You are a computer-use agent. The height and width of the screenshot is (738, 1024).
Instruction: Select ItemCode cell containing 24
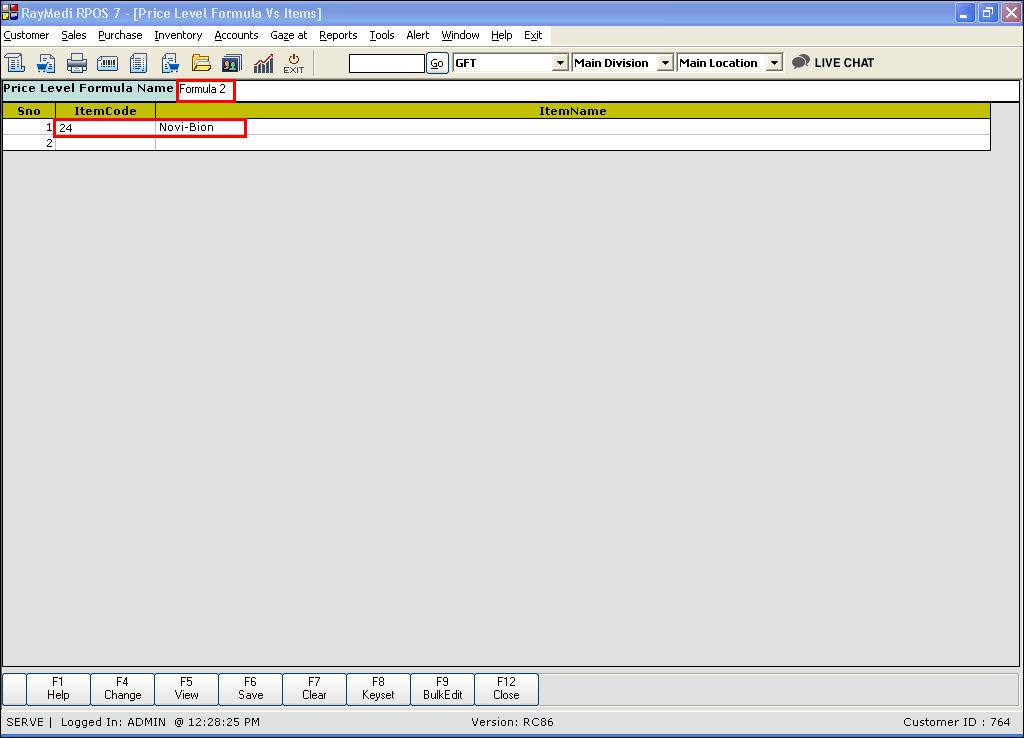105,127
